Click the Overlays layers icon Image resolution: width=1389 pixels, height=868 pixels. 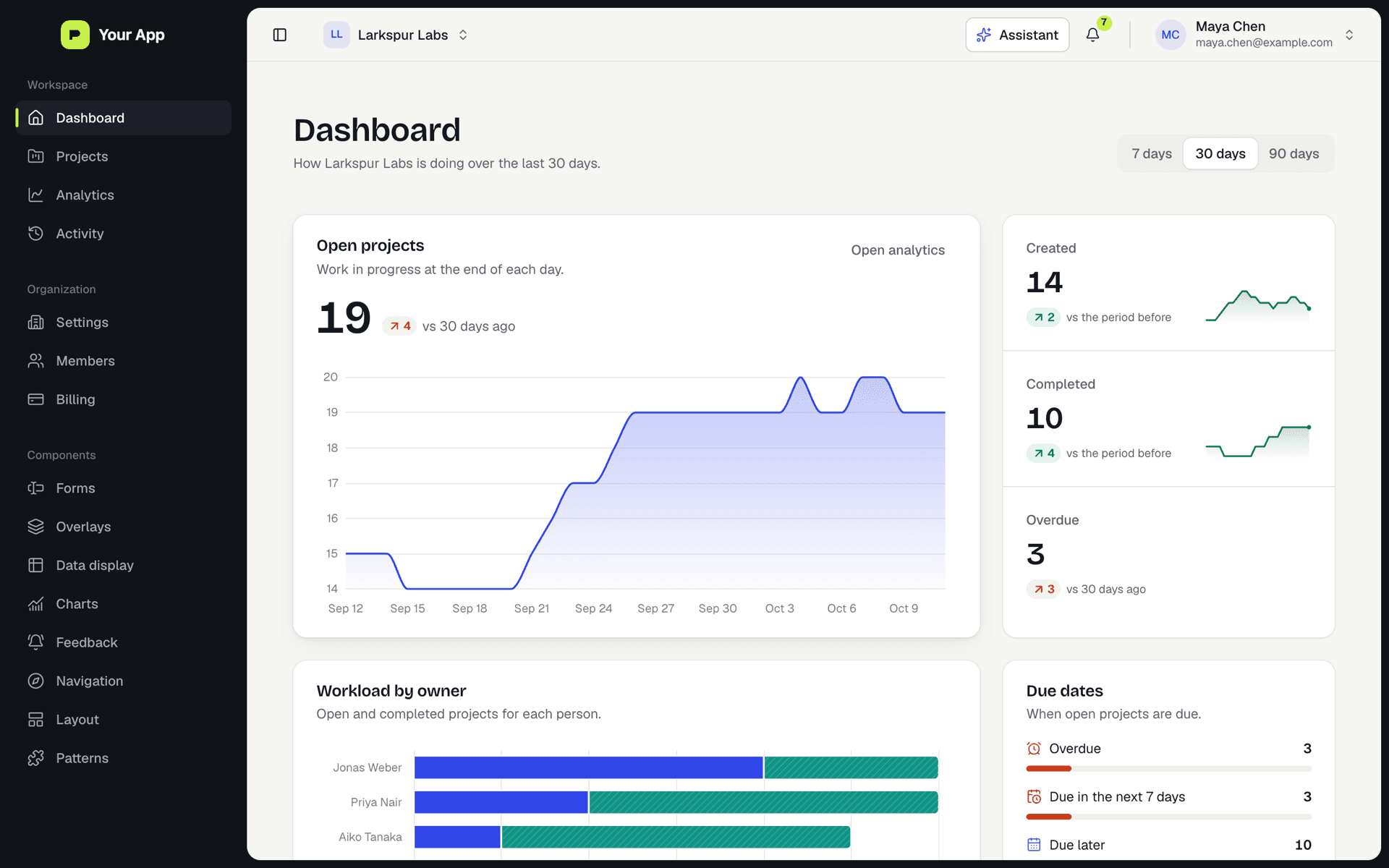pyautogui.click(x=36, y=526)
